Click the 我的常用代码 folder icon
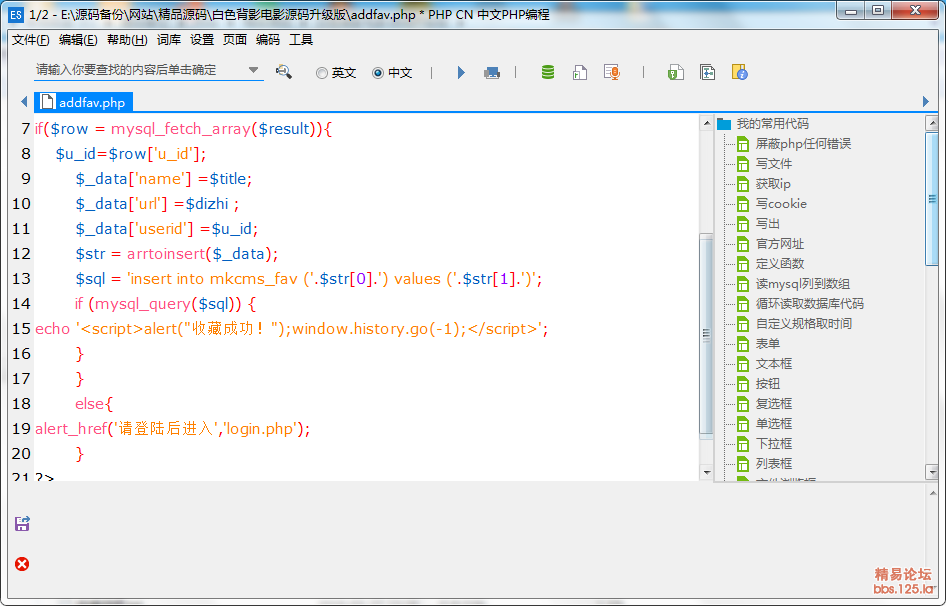 (725, 124)
